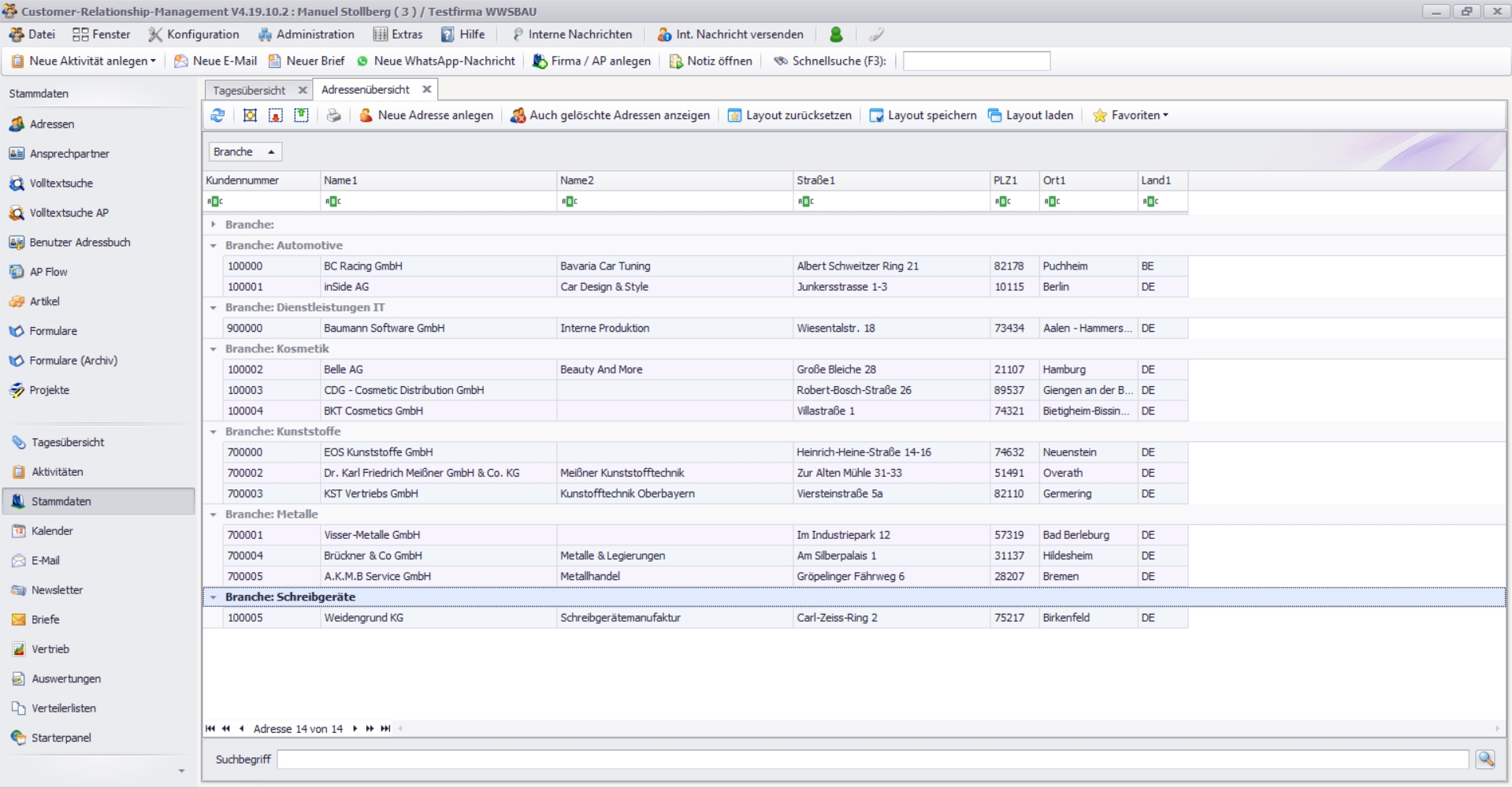Viewport: 1512px width, 788px height.
Task: Click the green user status icon
Action: [x=836, y=35]
